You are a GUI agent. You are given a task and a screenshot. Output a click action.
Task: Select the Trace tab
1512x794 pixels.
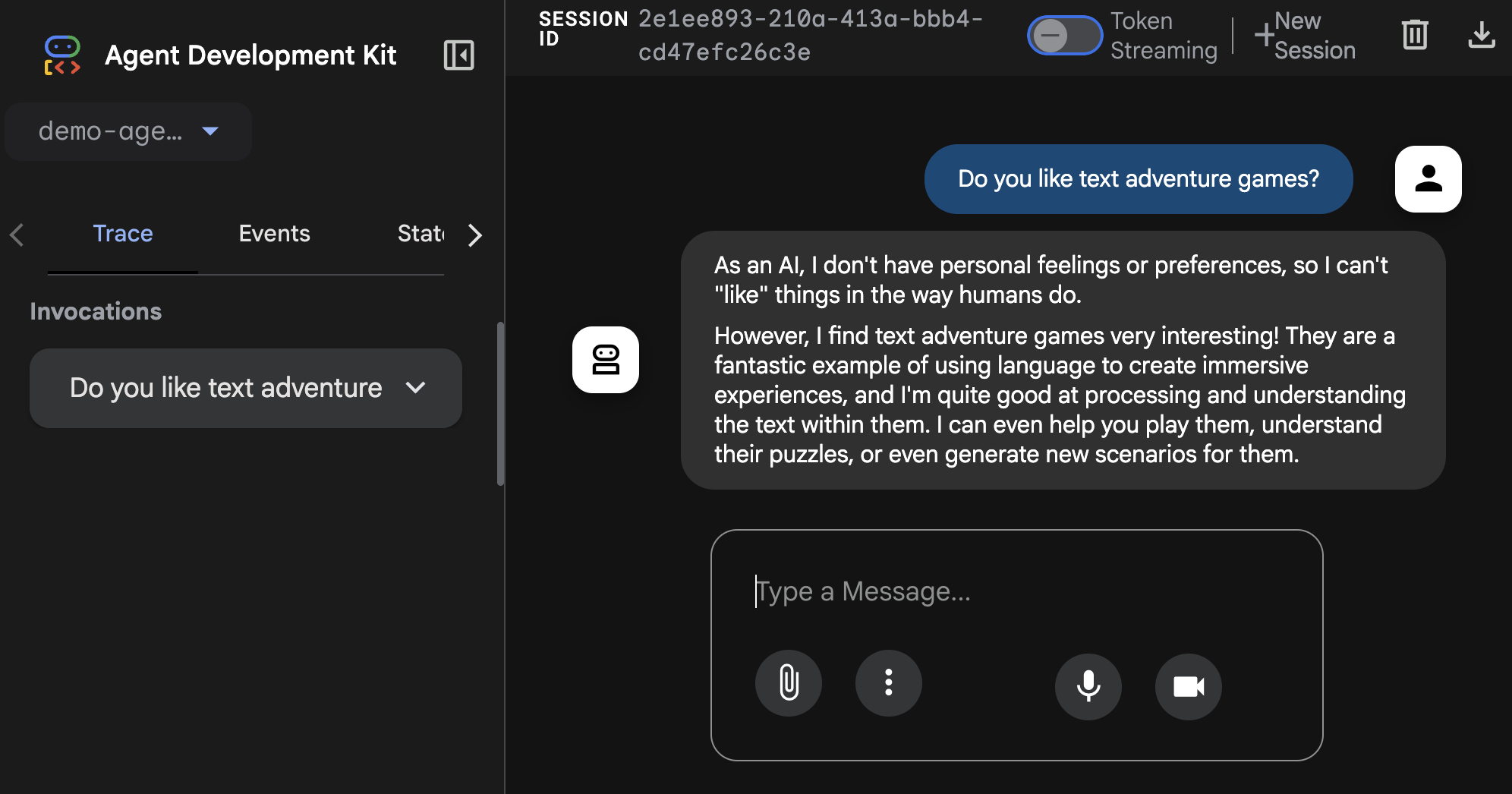tap(123, 234)
